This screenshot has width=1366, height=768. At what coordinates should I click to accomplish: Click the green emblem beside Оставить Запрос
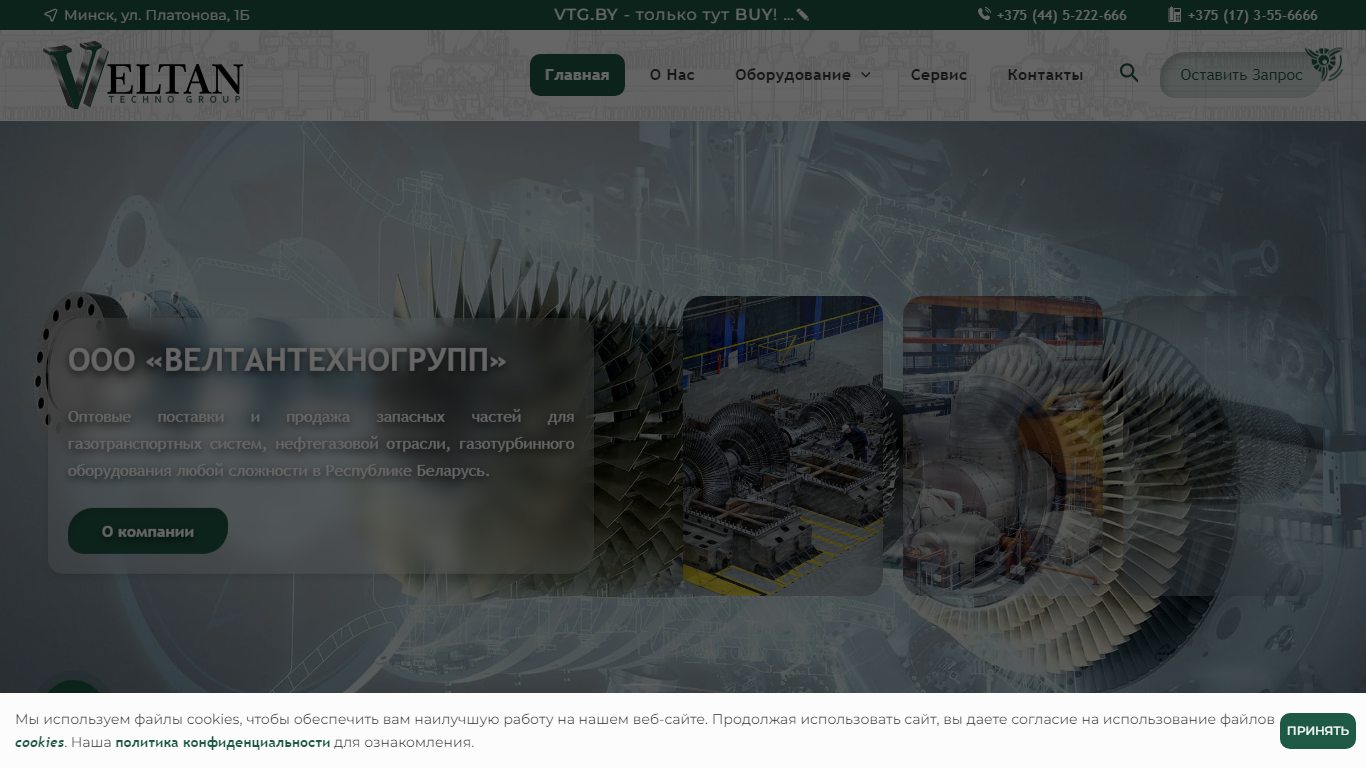[x=1324, y=64]
